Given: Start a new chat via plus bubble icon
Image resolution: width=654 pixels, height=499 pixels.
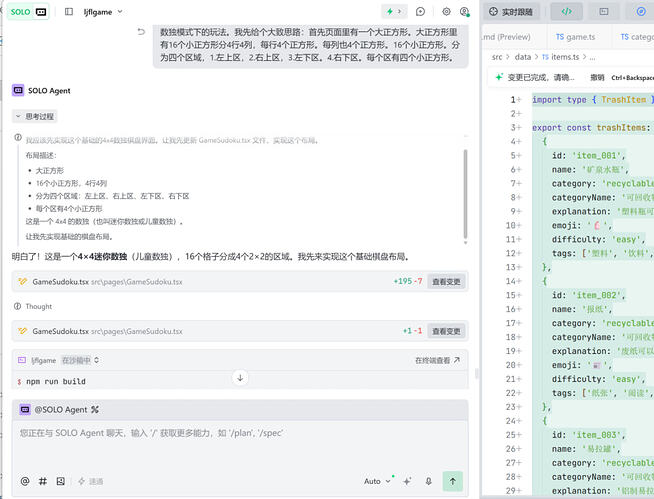Looking at the screenshot, I should tap(420, 12).
